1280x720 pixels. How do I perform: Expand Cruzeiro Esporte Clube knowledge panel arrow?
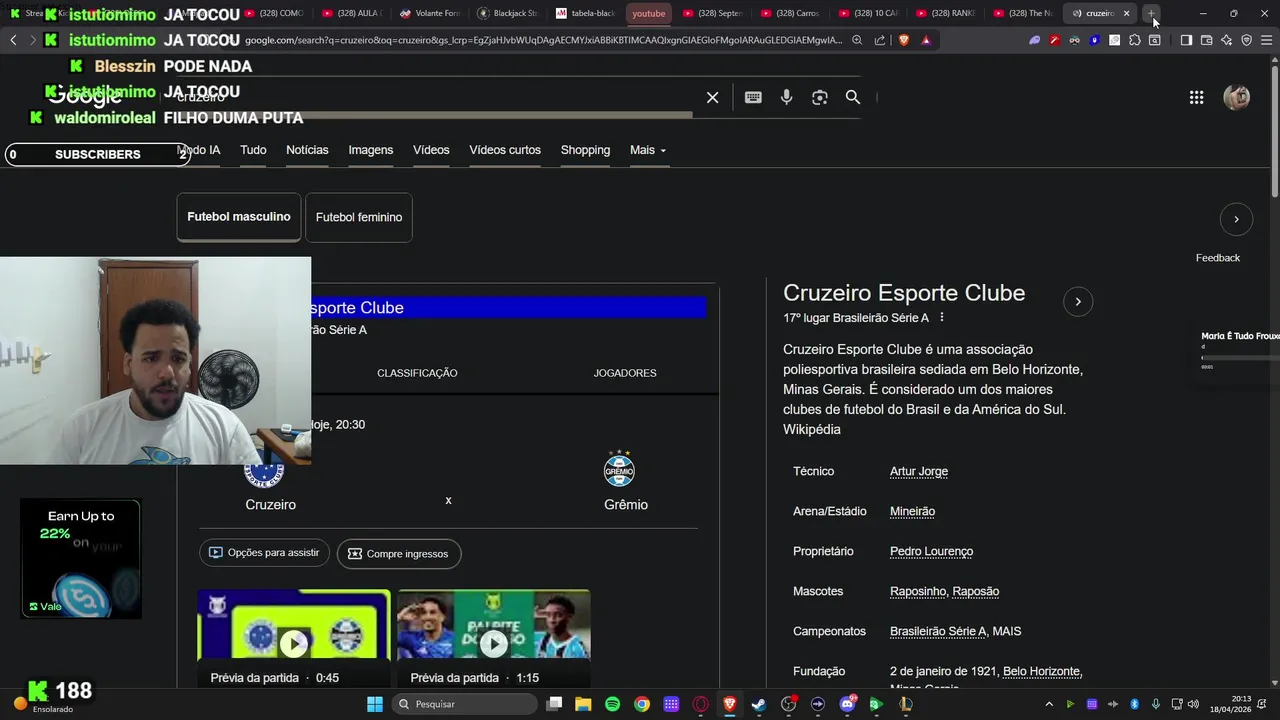[x=1078, y=301]
